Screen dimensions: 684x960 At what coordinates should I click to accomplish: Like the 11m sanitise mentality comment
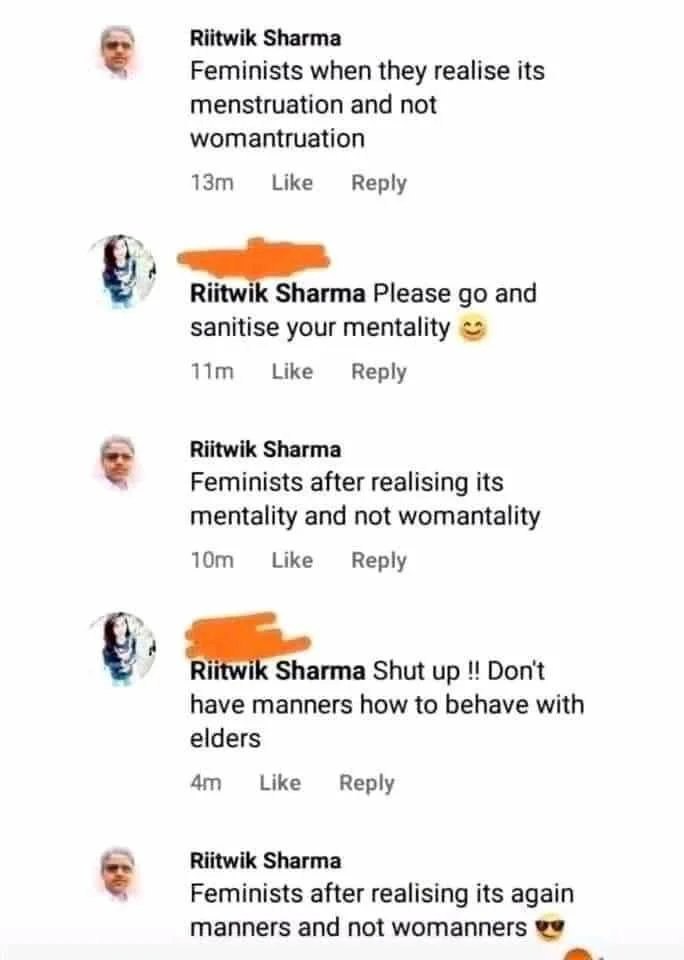292,371
